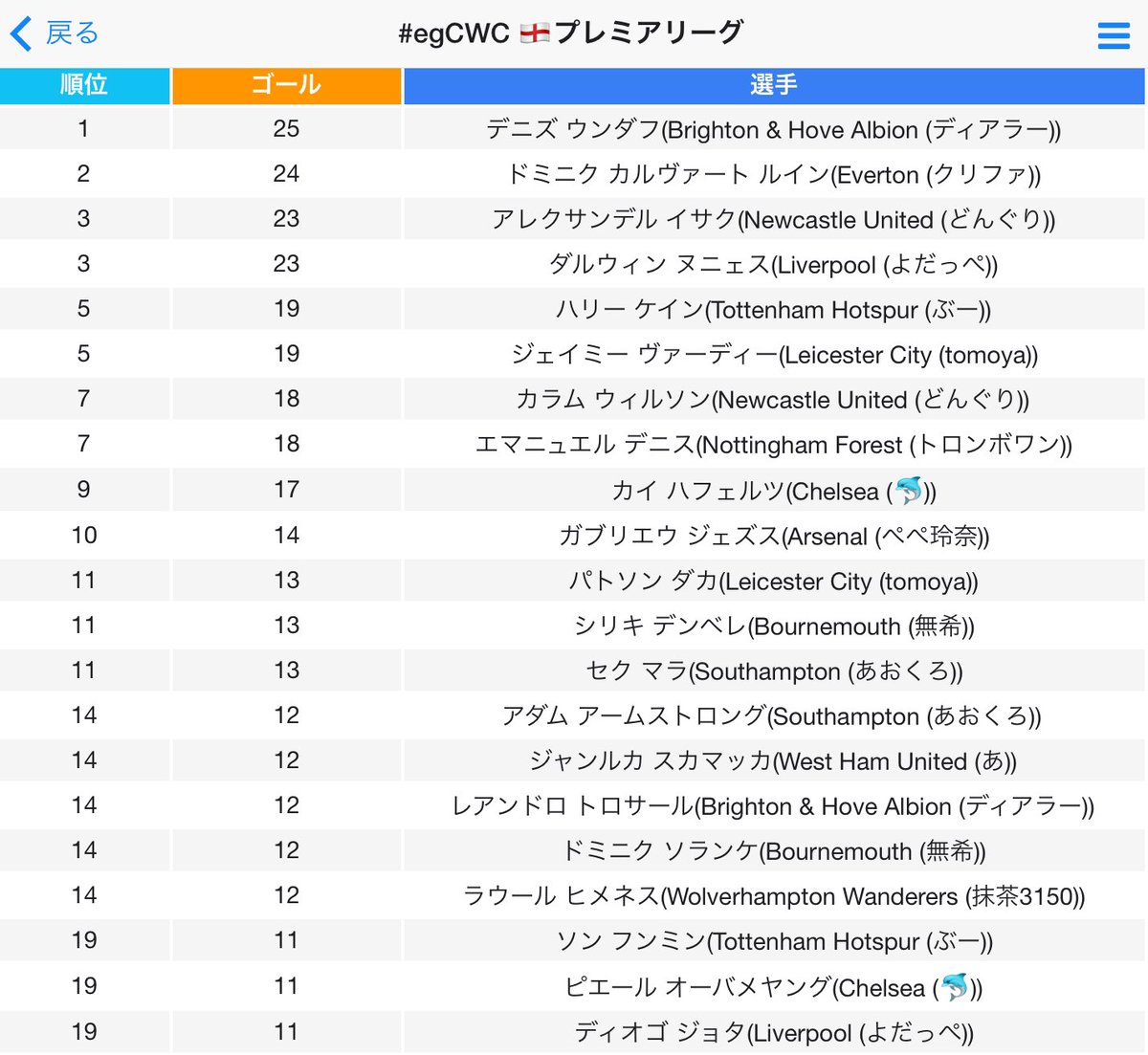Viewport: 1148px width, 1055px height.
Task: Click rank 10 cell
Action: pyautogui.click(x=84, y=535)
